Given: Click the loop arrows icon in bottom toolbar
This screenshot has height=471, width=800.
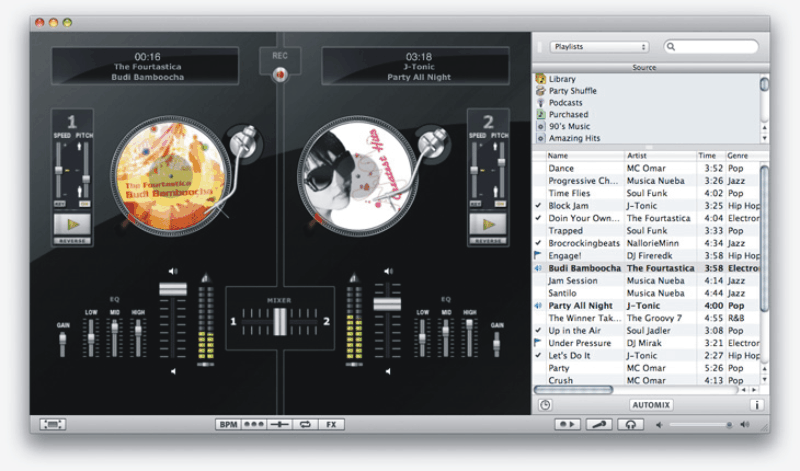Looking at the screenshot, I should 305,425.
